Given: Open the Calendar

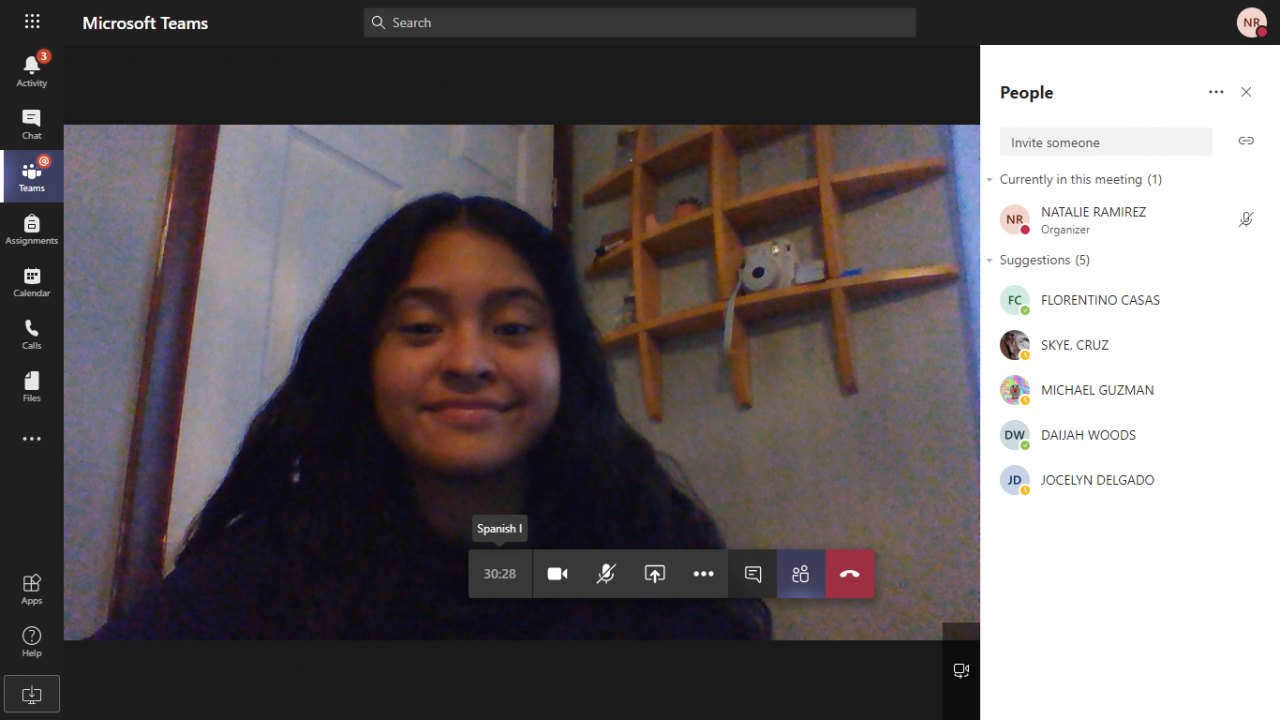Looking at the screenshot, I should (x=32, y=282).
